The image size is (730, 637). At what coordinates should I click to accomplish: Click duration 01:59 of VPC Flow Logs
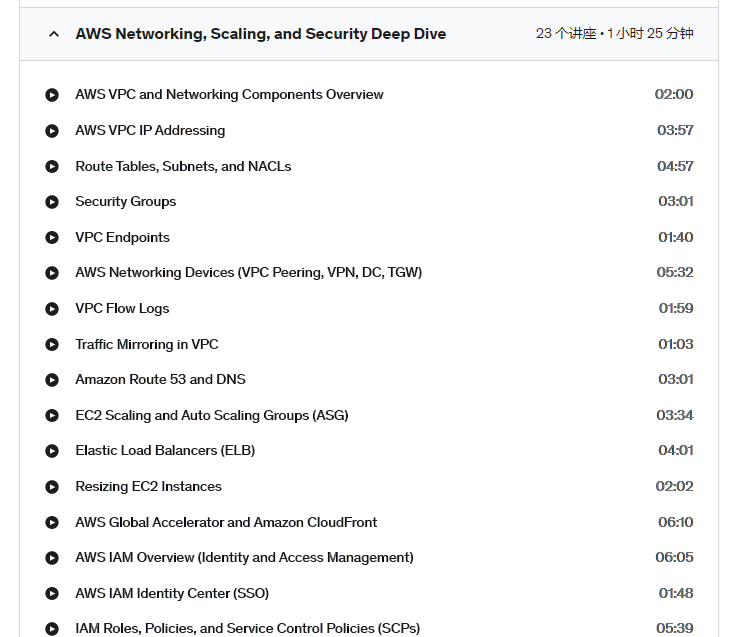pos(676,308)
